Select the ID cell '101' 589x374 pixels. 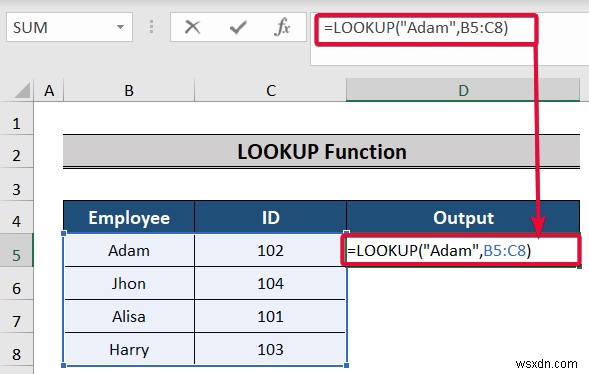tap(270, 316)
